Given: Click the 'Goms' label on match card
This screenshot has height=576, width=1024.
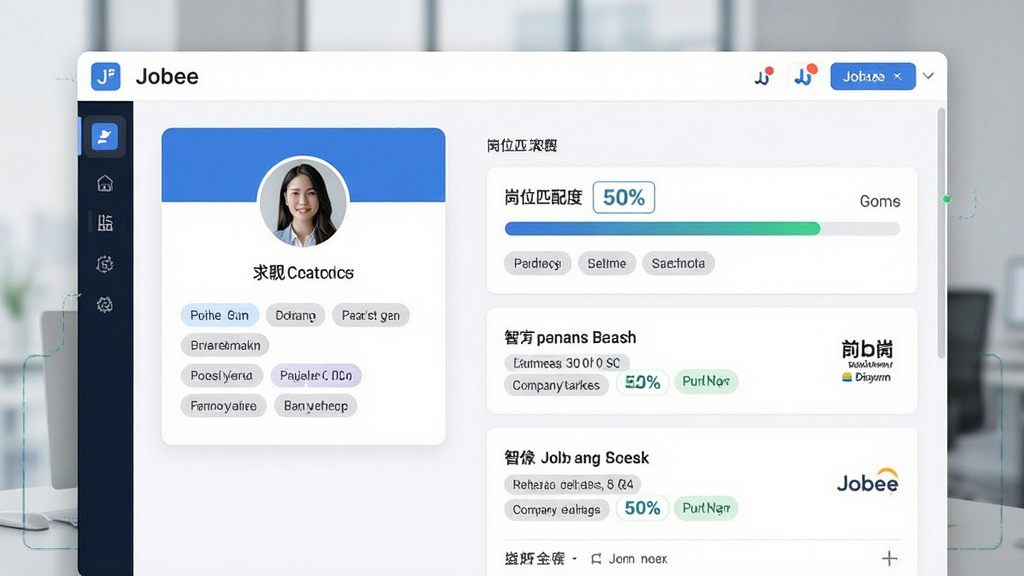Looking at the screenshot, I should pos(880,201).
